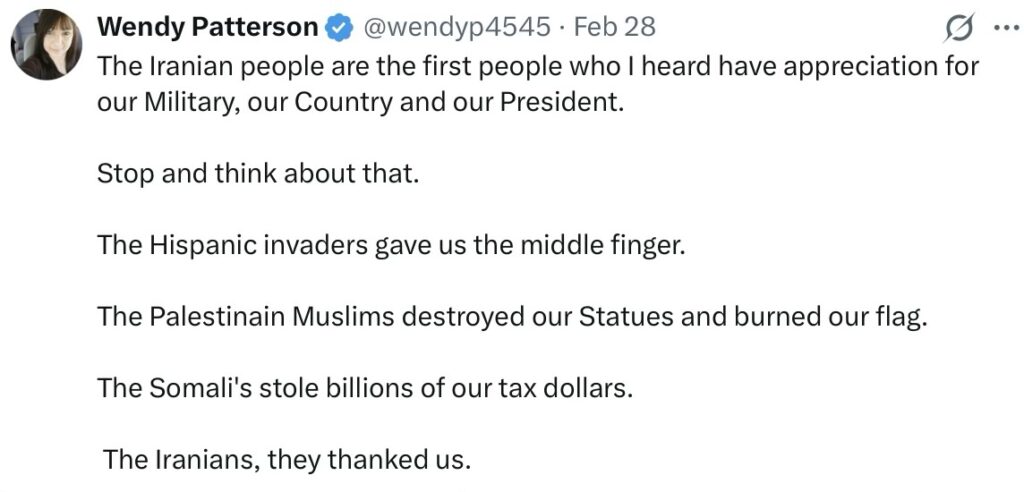
Task: Click the 'The Somali's stole billions' sentence
Action: [x=365, y=387]
